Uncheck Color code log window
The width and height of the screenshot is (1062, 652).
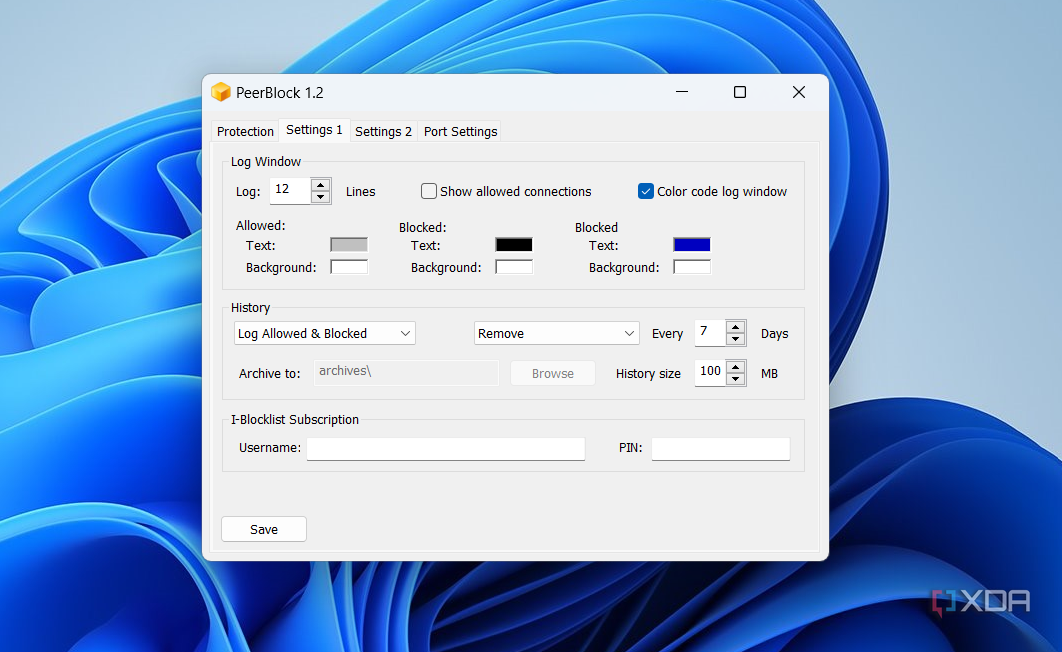tap(646, 191)
